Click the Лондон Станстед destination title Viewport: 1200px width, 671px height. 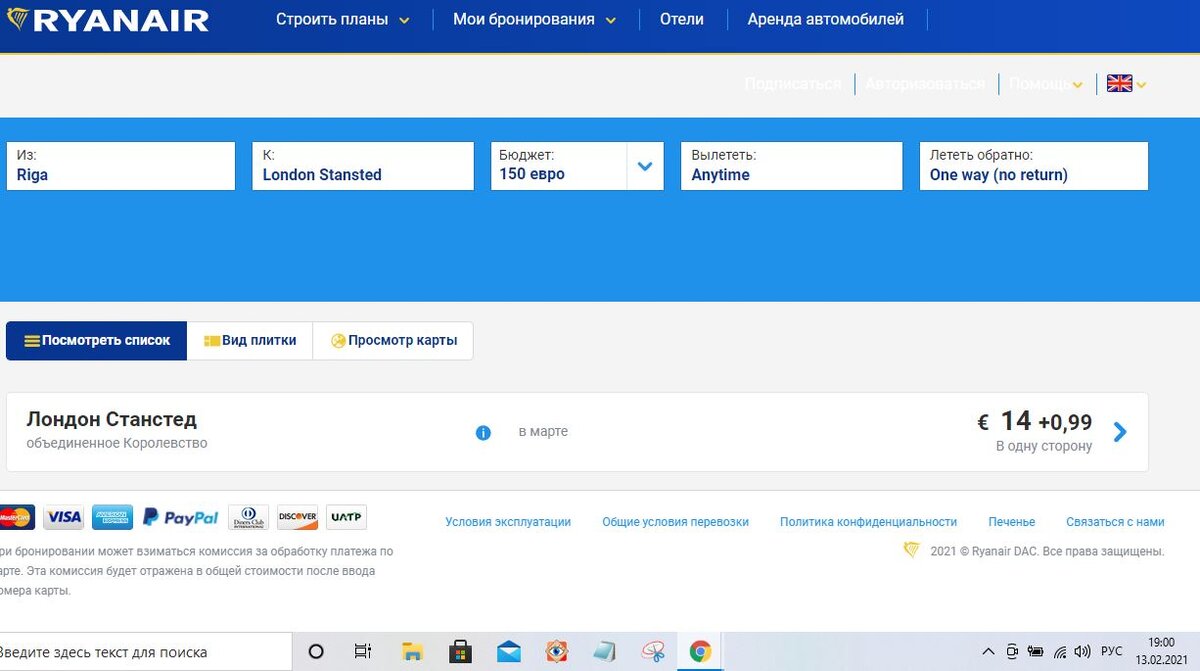(111, 419)
